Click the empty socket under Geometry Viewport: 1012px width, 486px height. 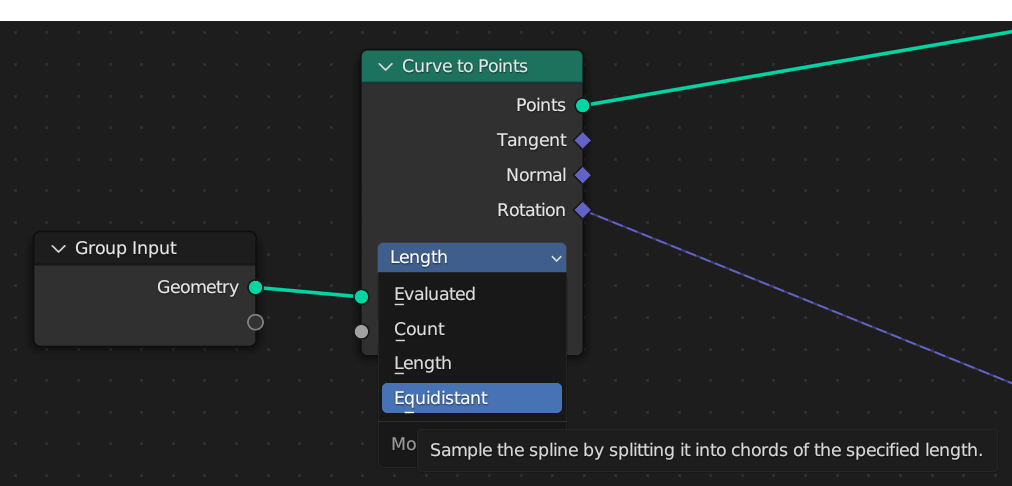[256, 322]
